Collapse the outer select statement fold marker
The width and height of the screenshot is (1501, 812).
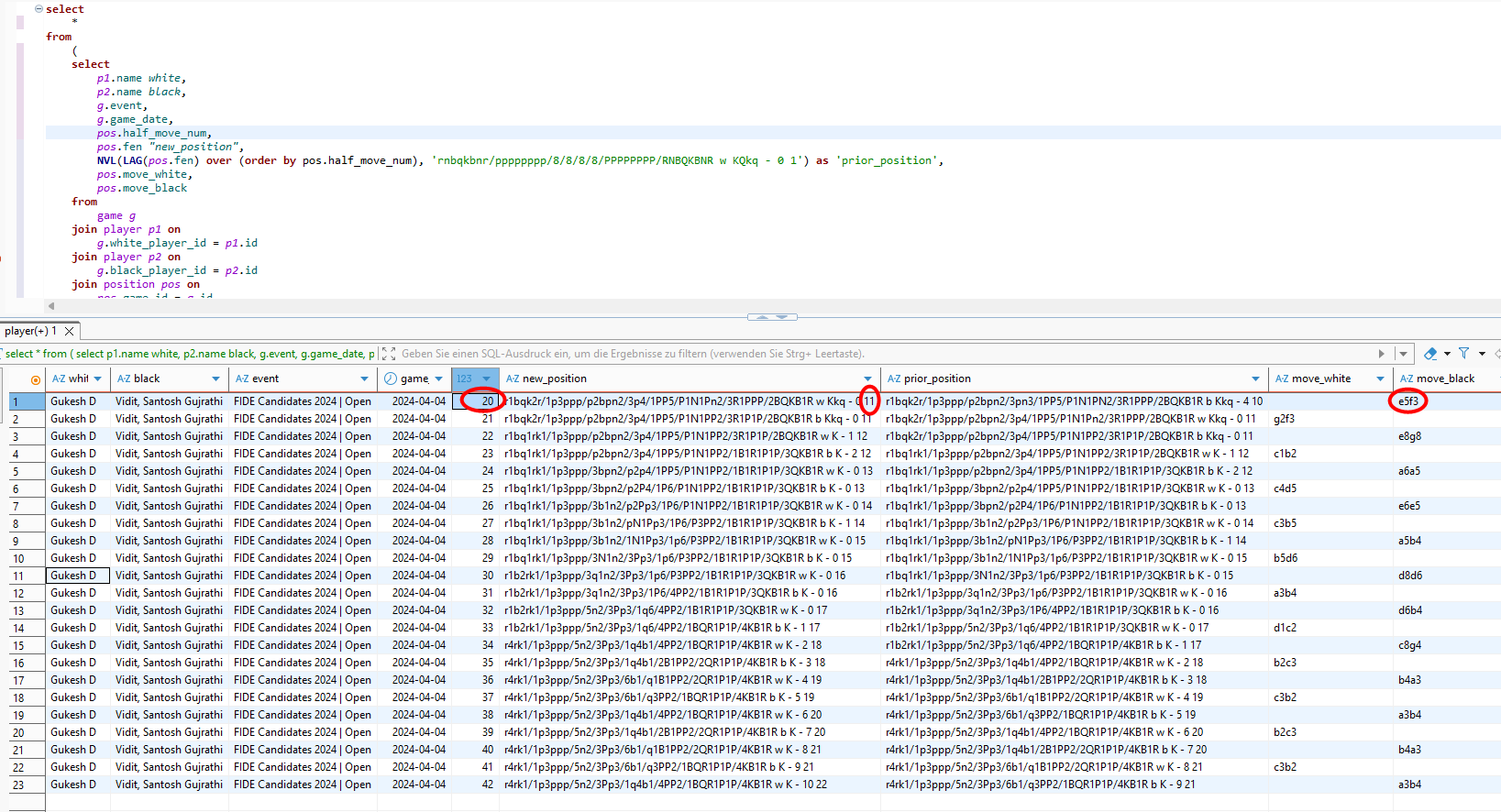tap(39, 9)
